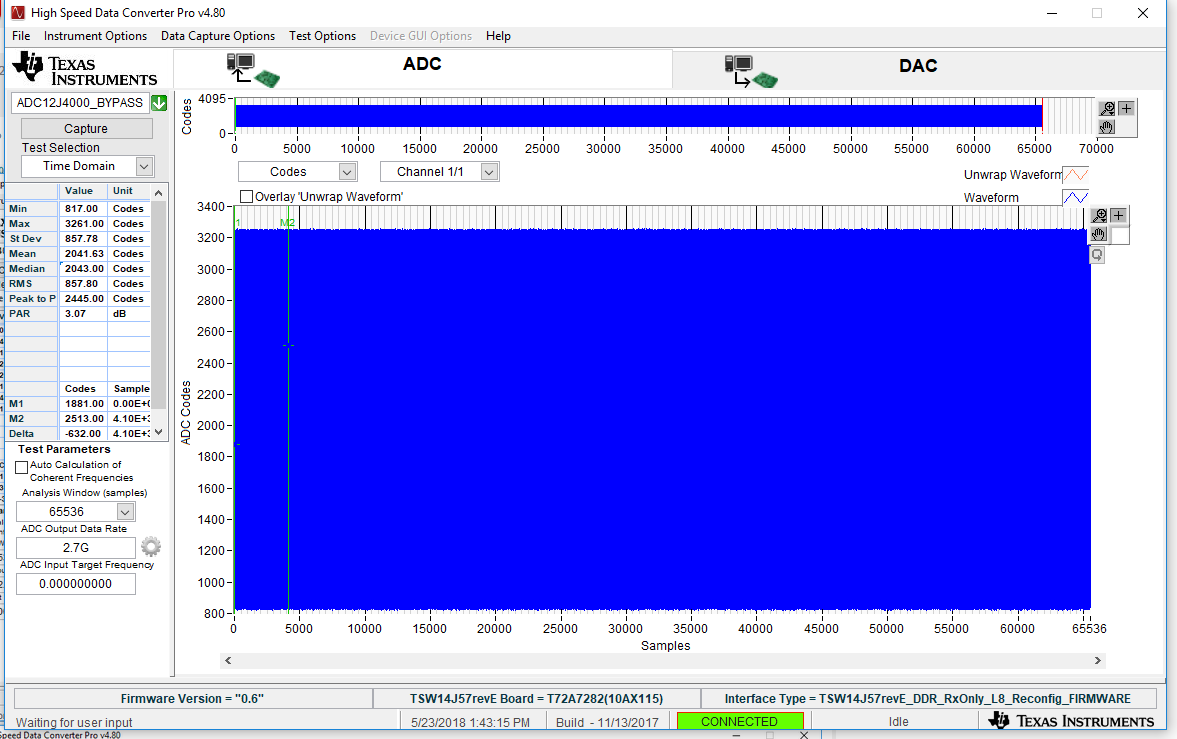
Task: Click the graph horizontal scrollbar right arrow
Action: [1097, 661]
